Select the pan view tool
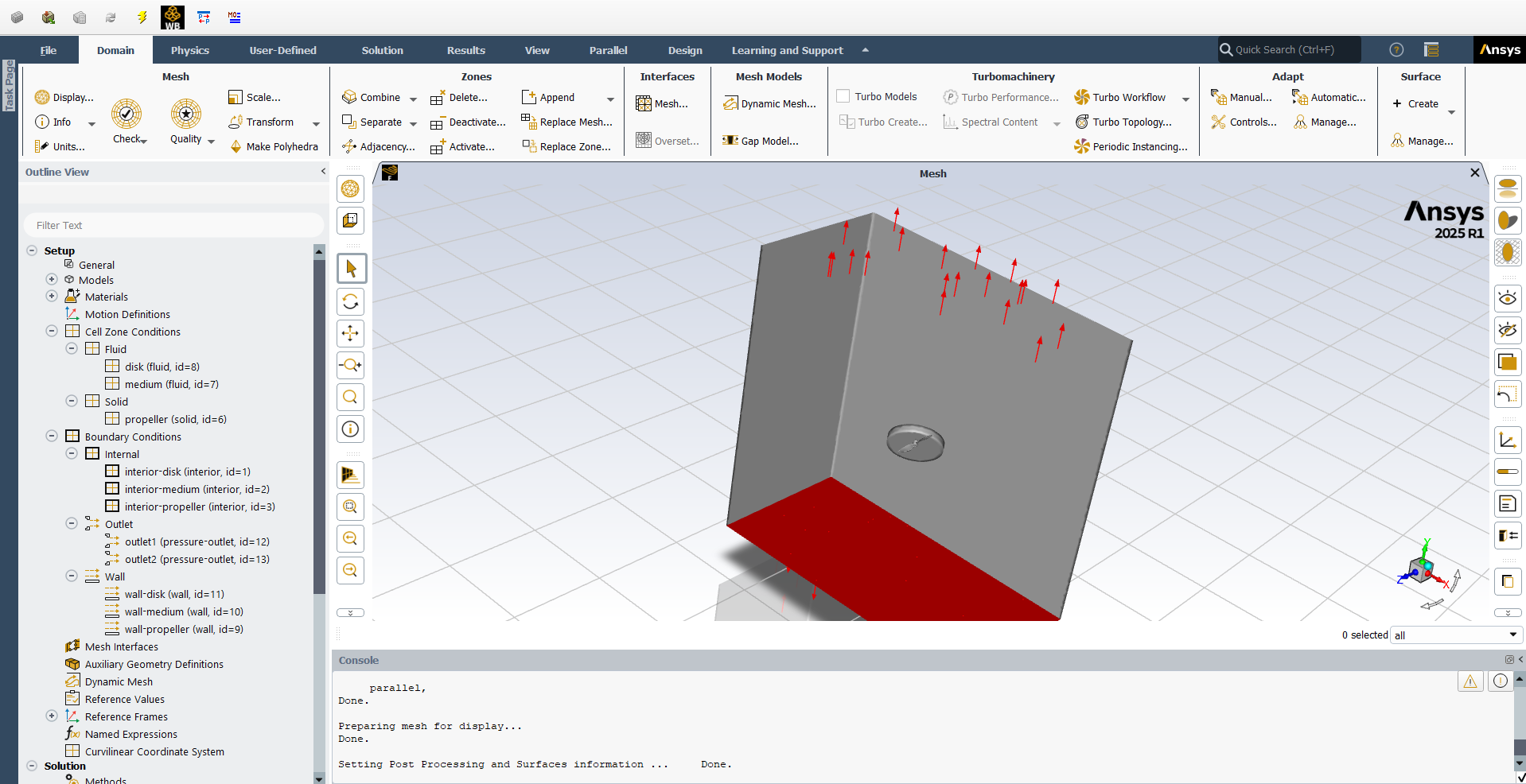Viewport: 1526px width, 784px height. pyautogui.click(x=350, y=334)
